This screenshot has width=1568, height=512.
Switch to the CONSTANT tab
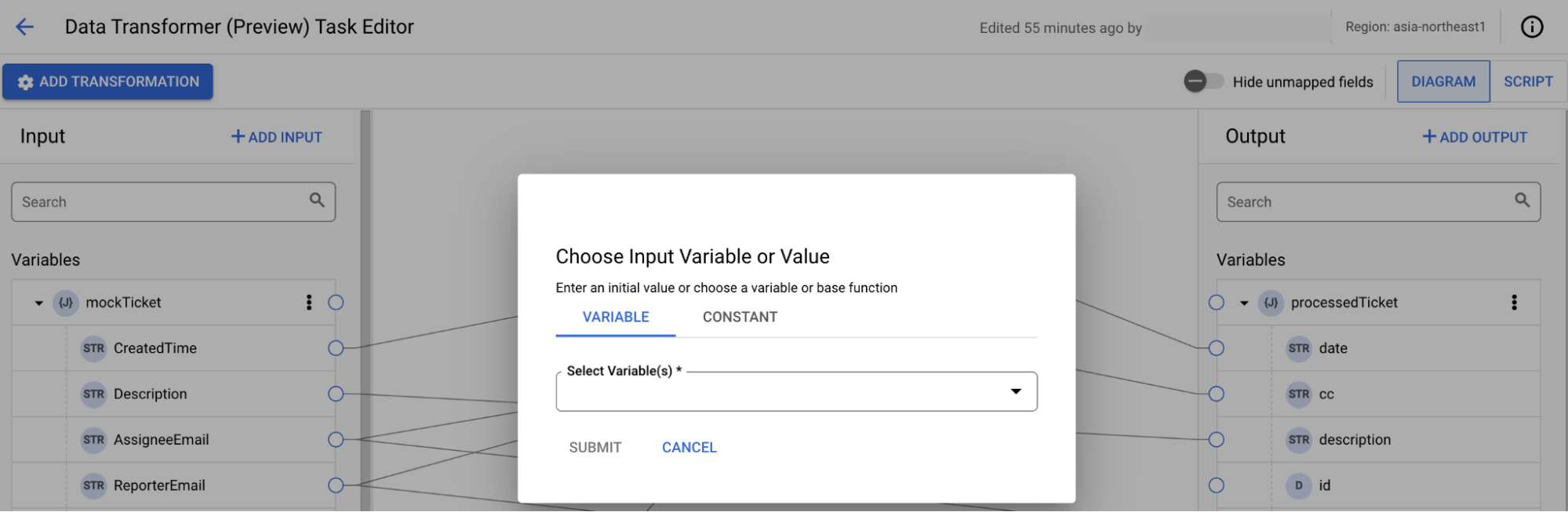point(740,317)
